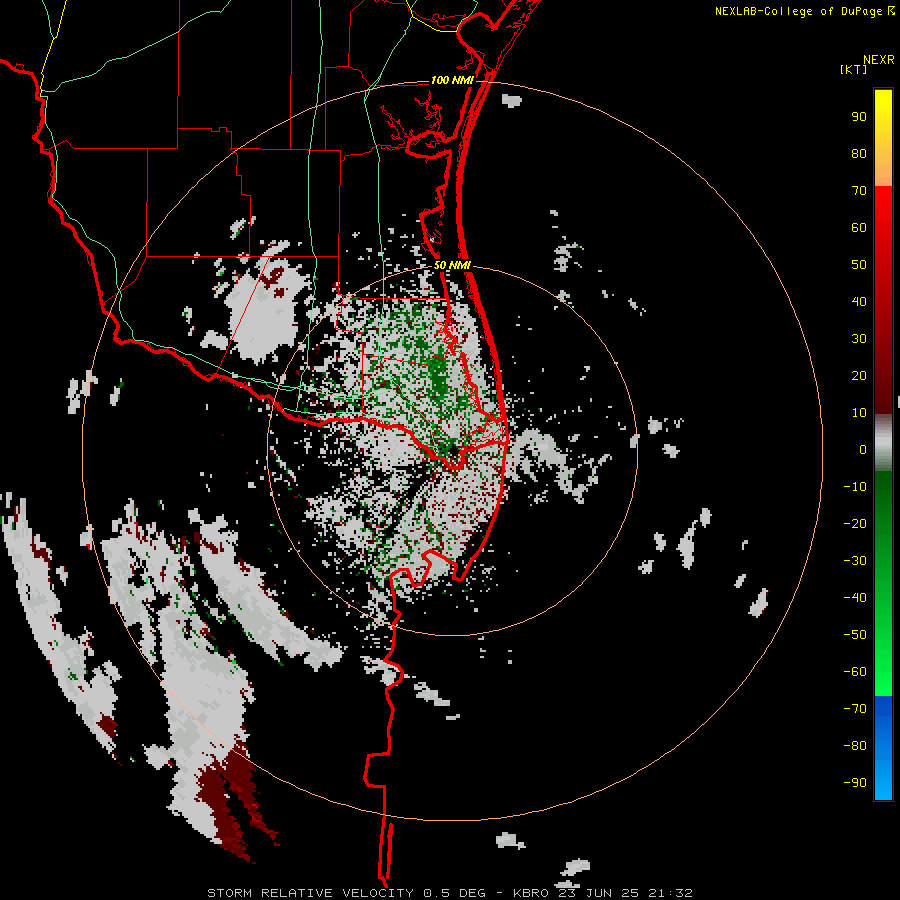
Task: Click the -30 value on the velocity scale
Action: point(855,561)
